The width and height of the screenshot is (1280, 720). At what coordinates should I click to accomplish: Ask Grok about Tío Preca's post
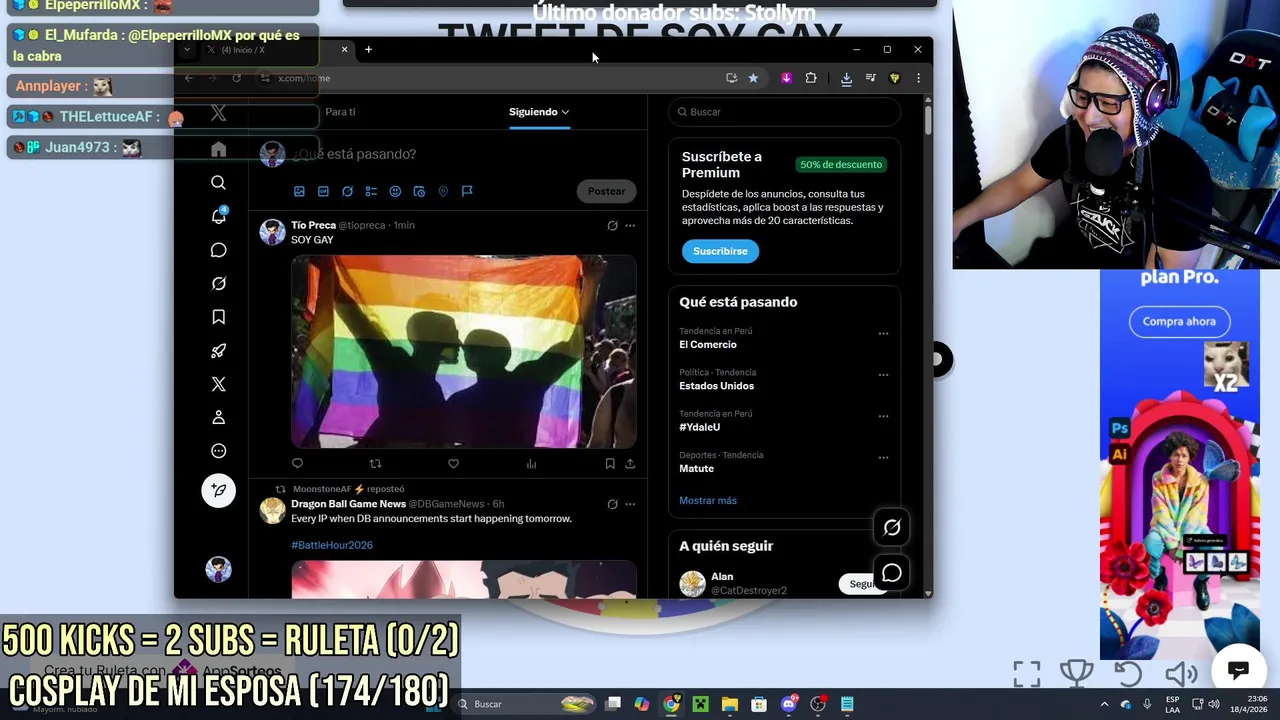tap(612, 225)
